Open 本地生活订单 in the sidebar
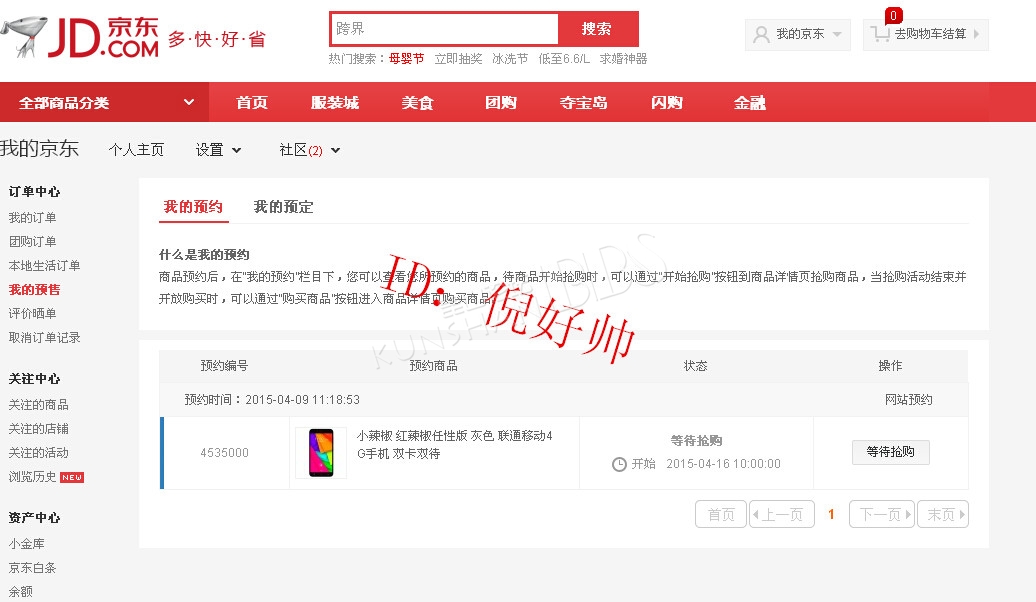Screen dimensions: 1036x602 [x=44, y=266]
